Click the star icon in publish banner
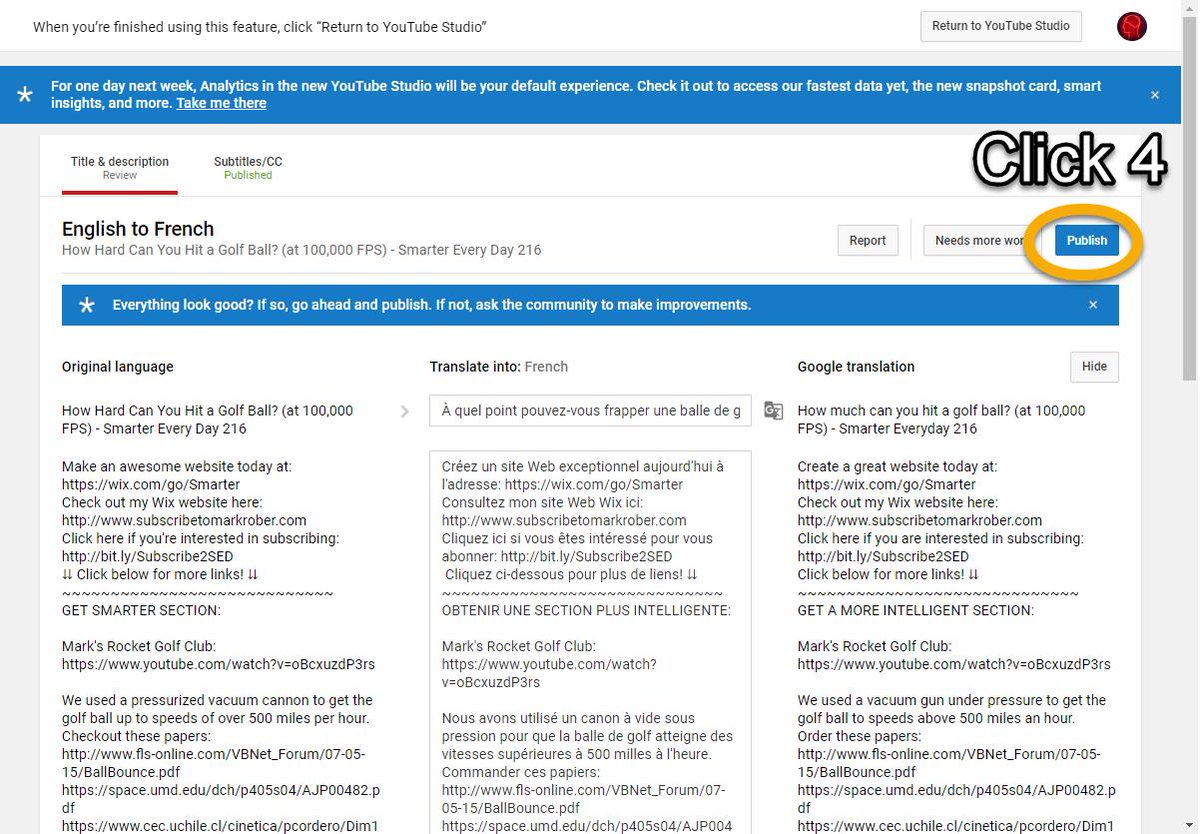Viewport: 1200px width, 834px height. pyautogui.click(x=87, y=305)
